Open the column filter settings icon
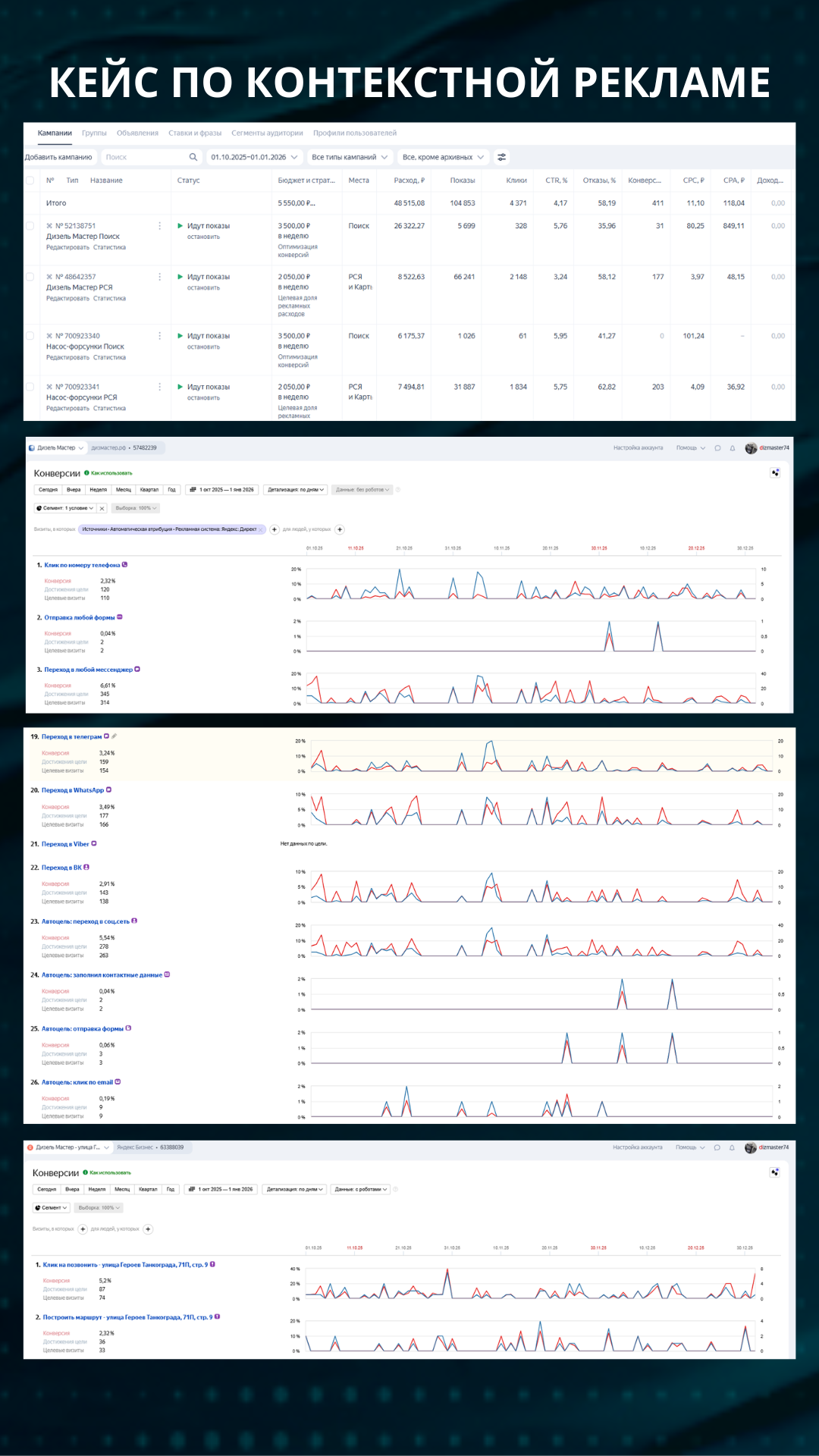Image resolution: width=819 pixels, height=1456 pixels. pyautogui.click(x=501, y=157)
